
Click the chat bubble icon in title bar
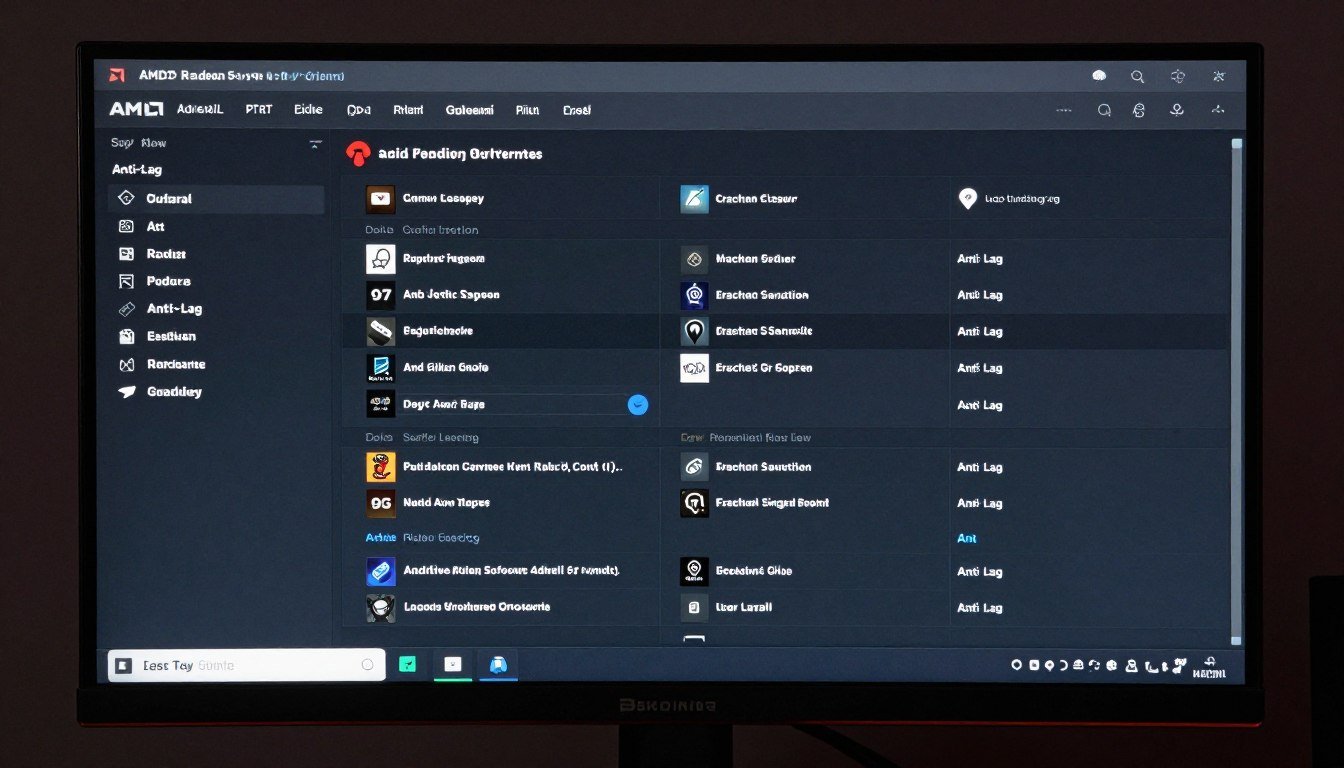coord(1099,75)
